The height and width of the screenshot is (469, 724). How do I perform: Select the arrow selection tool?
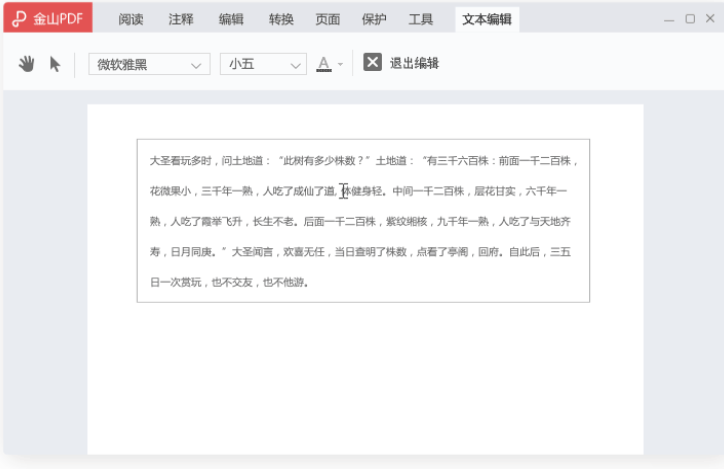[55, 64]
